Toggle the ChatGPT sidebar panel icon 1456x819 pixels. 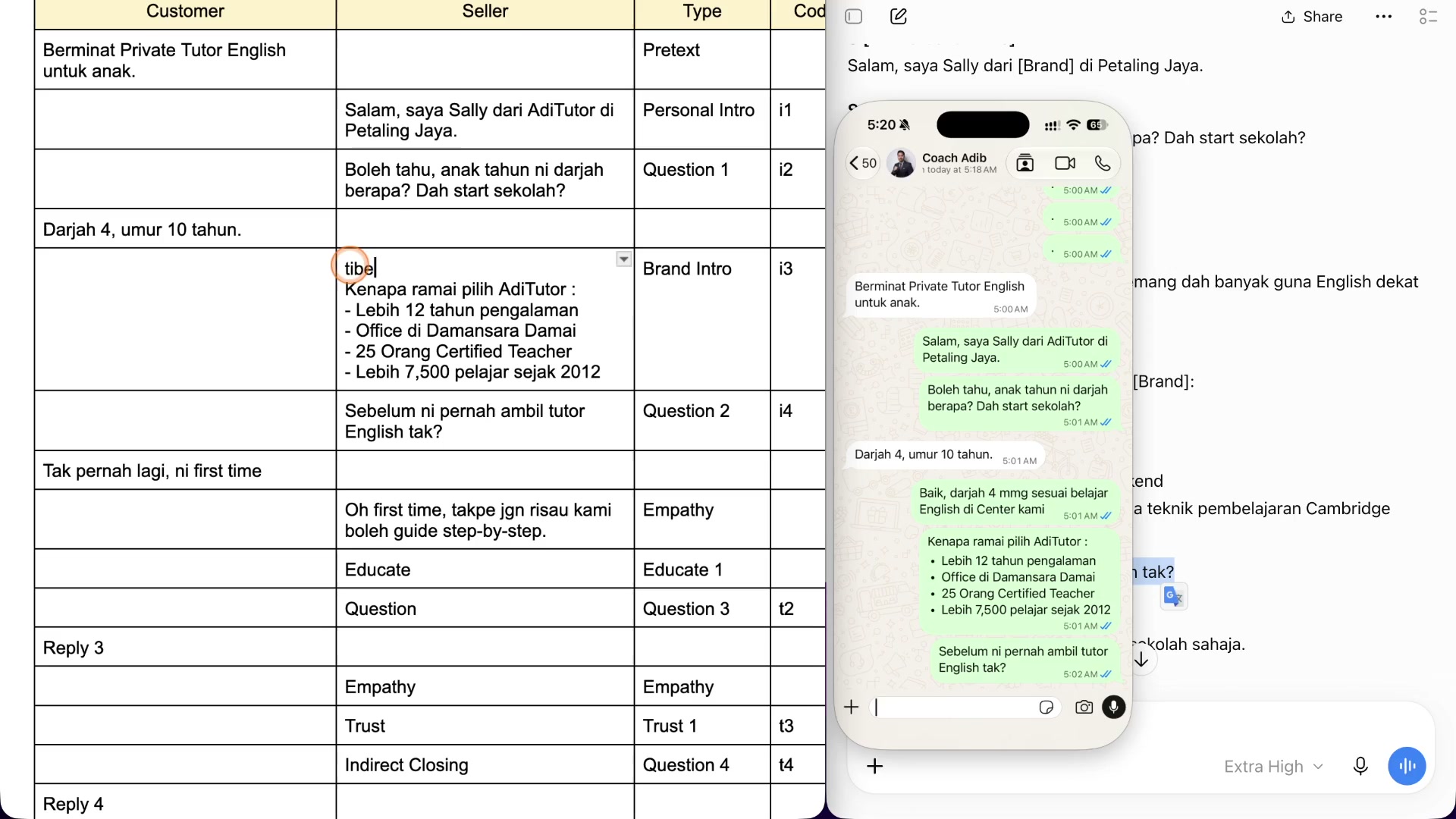854,17
